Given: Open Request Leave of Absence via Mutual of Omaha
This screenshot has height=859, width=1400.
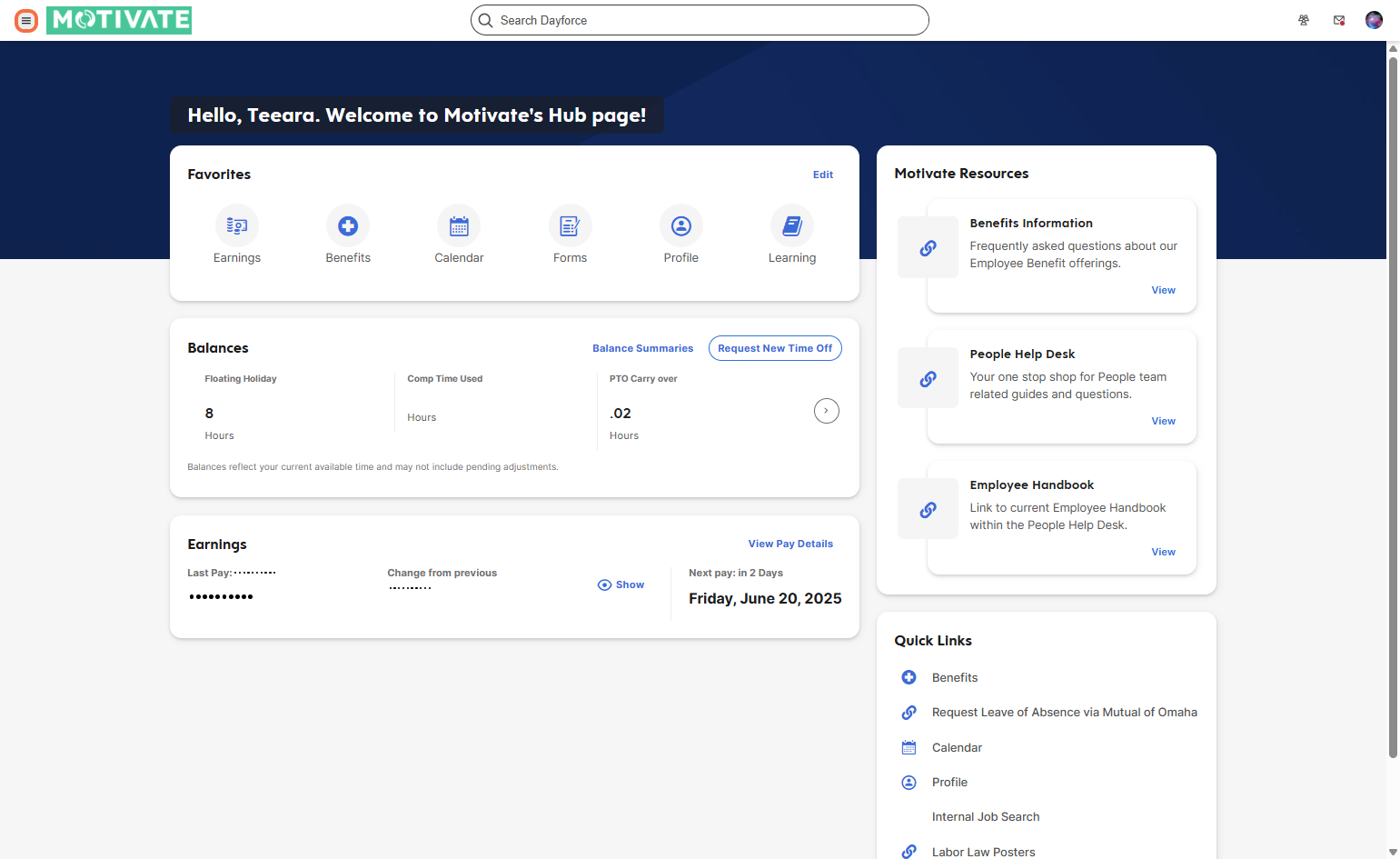Looking at the screenshot, I should coord(1064,713).
